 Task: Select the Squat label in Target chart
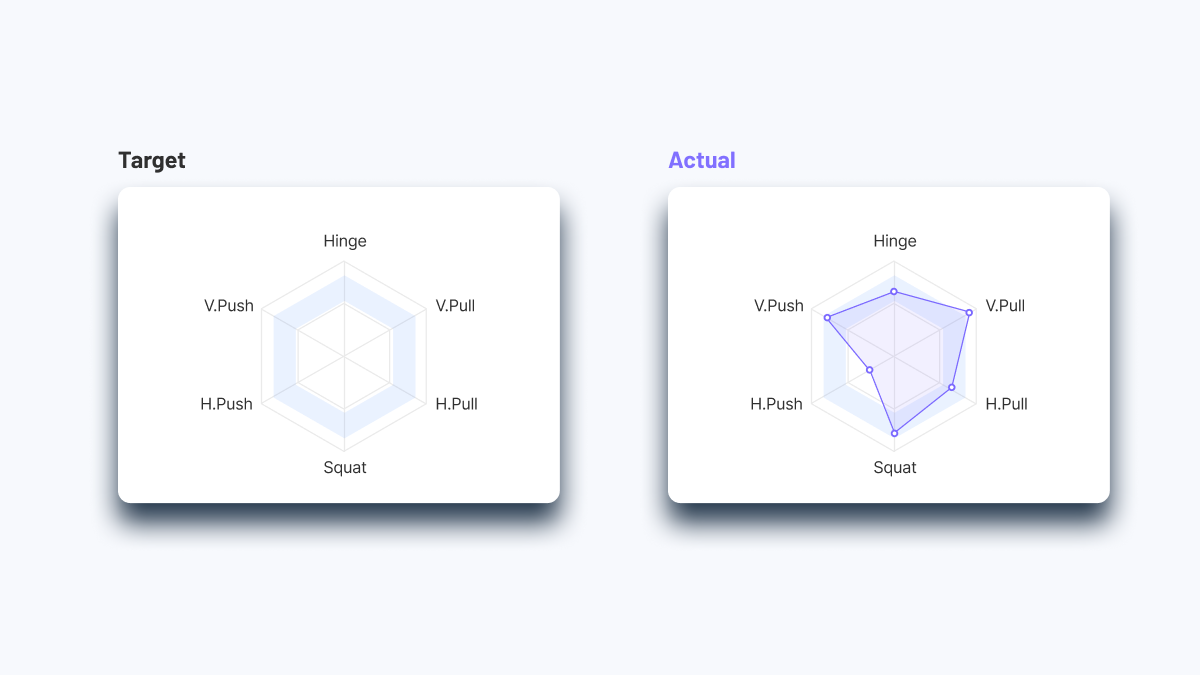coord(345,468)
